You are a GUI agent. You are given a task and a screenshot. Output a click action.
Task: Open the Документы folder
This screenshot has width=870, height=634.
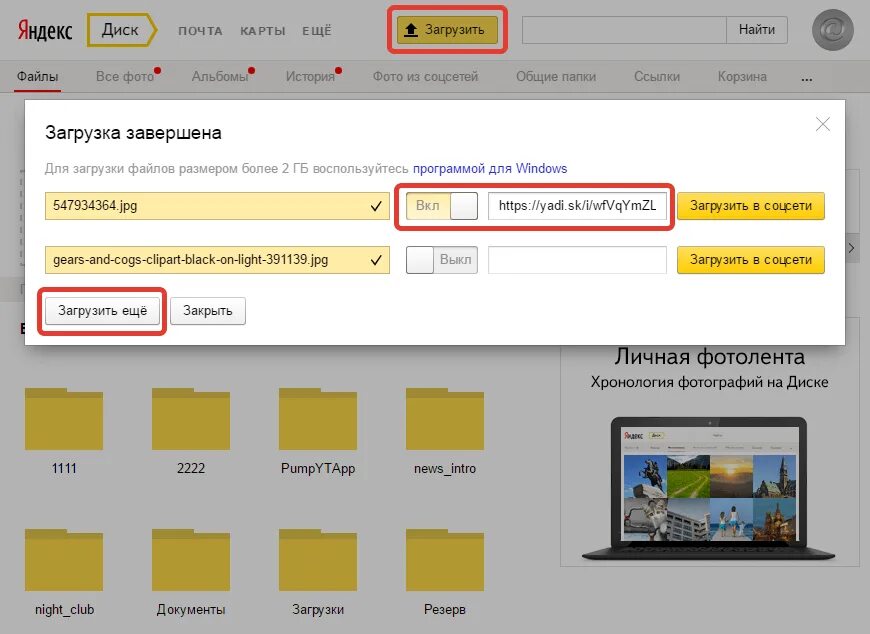[191, 572]
